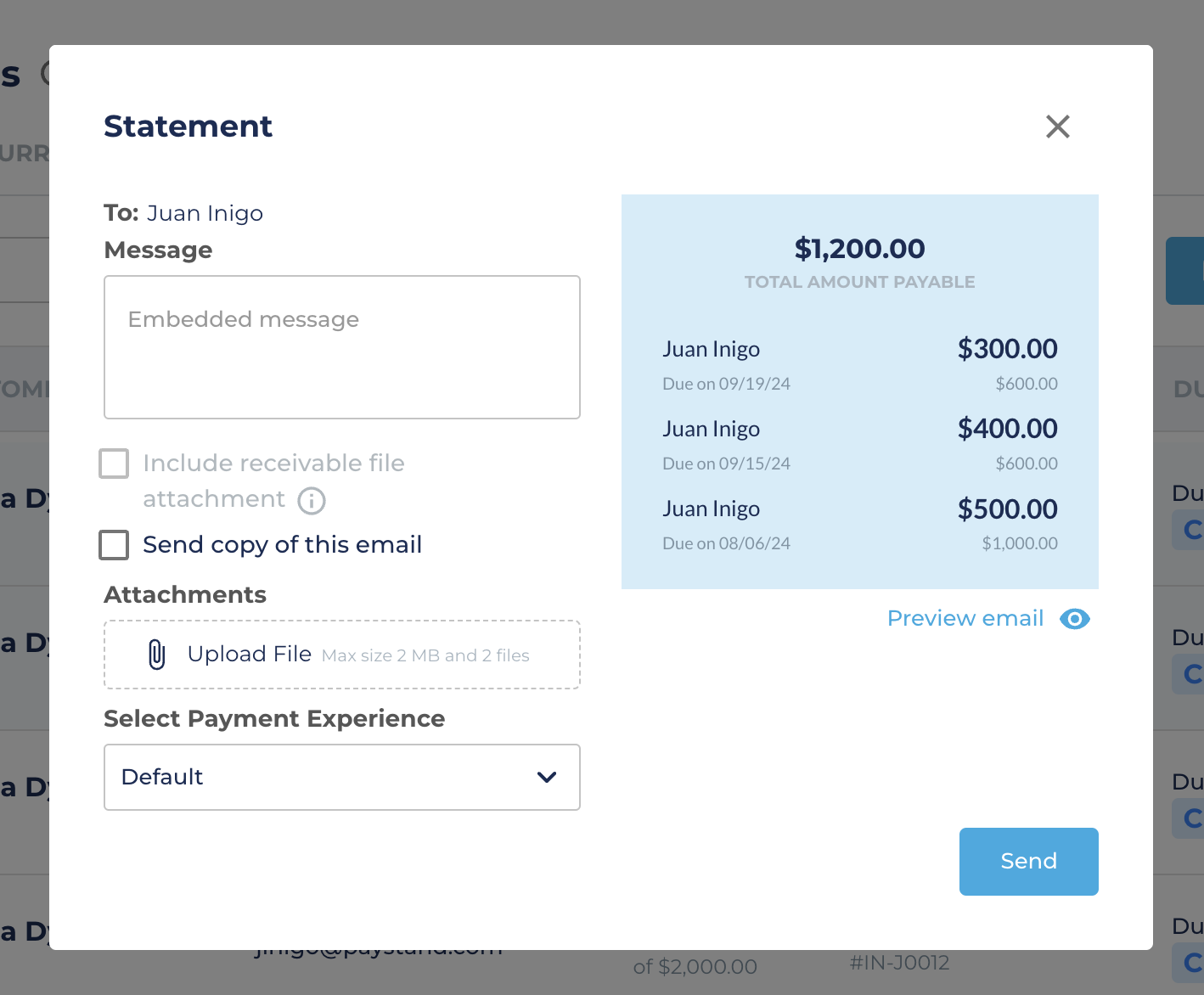The height and width of the screenshot is (995, 1204).
Task: Expand the Default dropdown chevron
Action: click(x=547, y=777)
